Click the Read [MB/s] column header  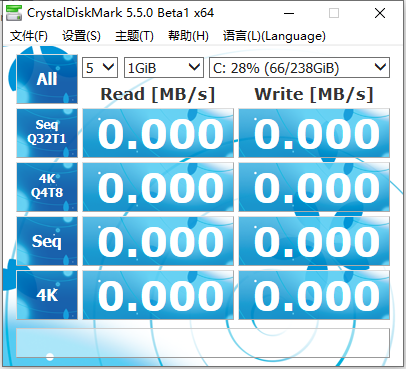(158, 94)
